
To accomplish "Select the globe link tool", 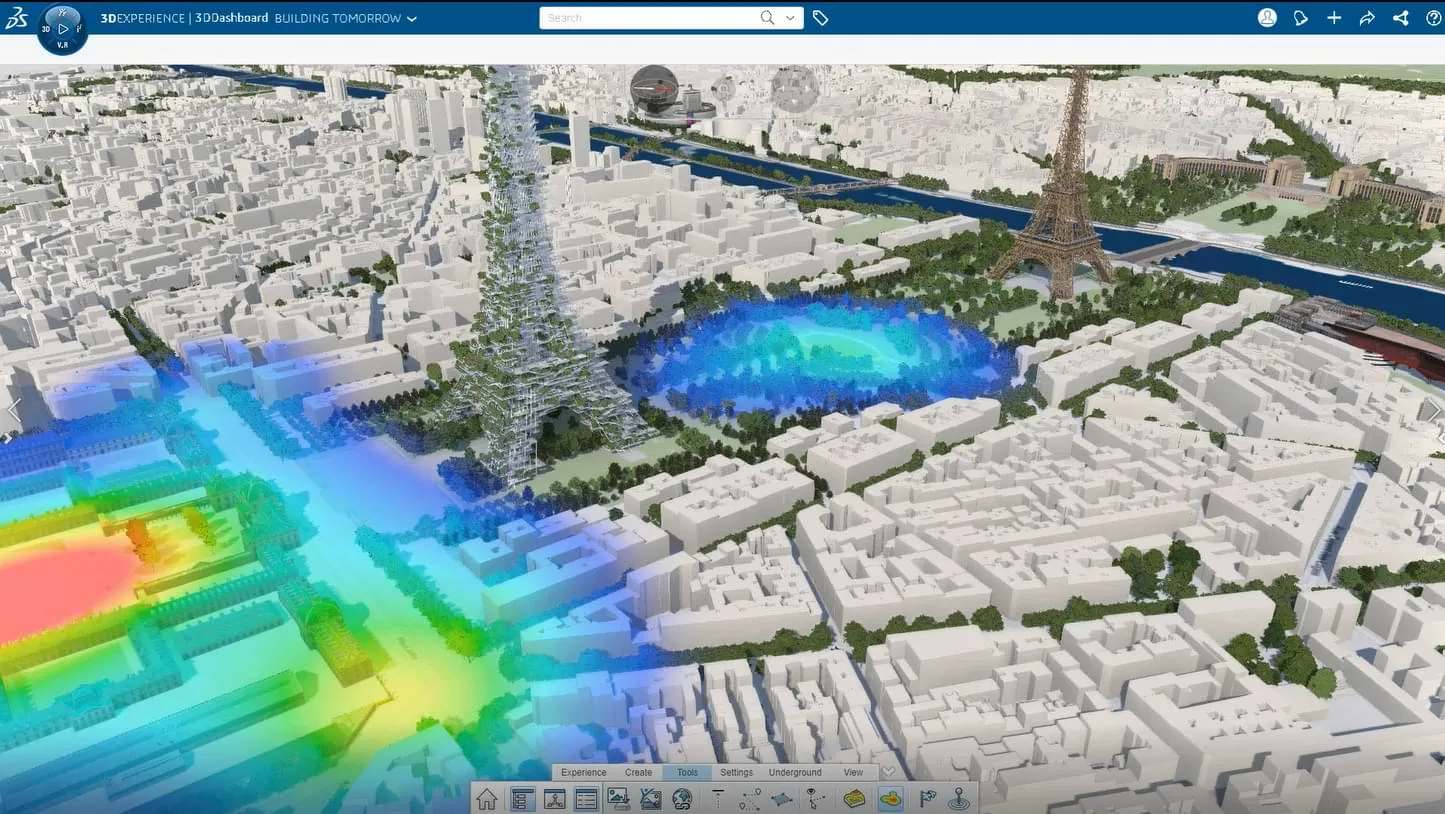I will pos(682,798).
